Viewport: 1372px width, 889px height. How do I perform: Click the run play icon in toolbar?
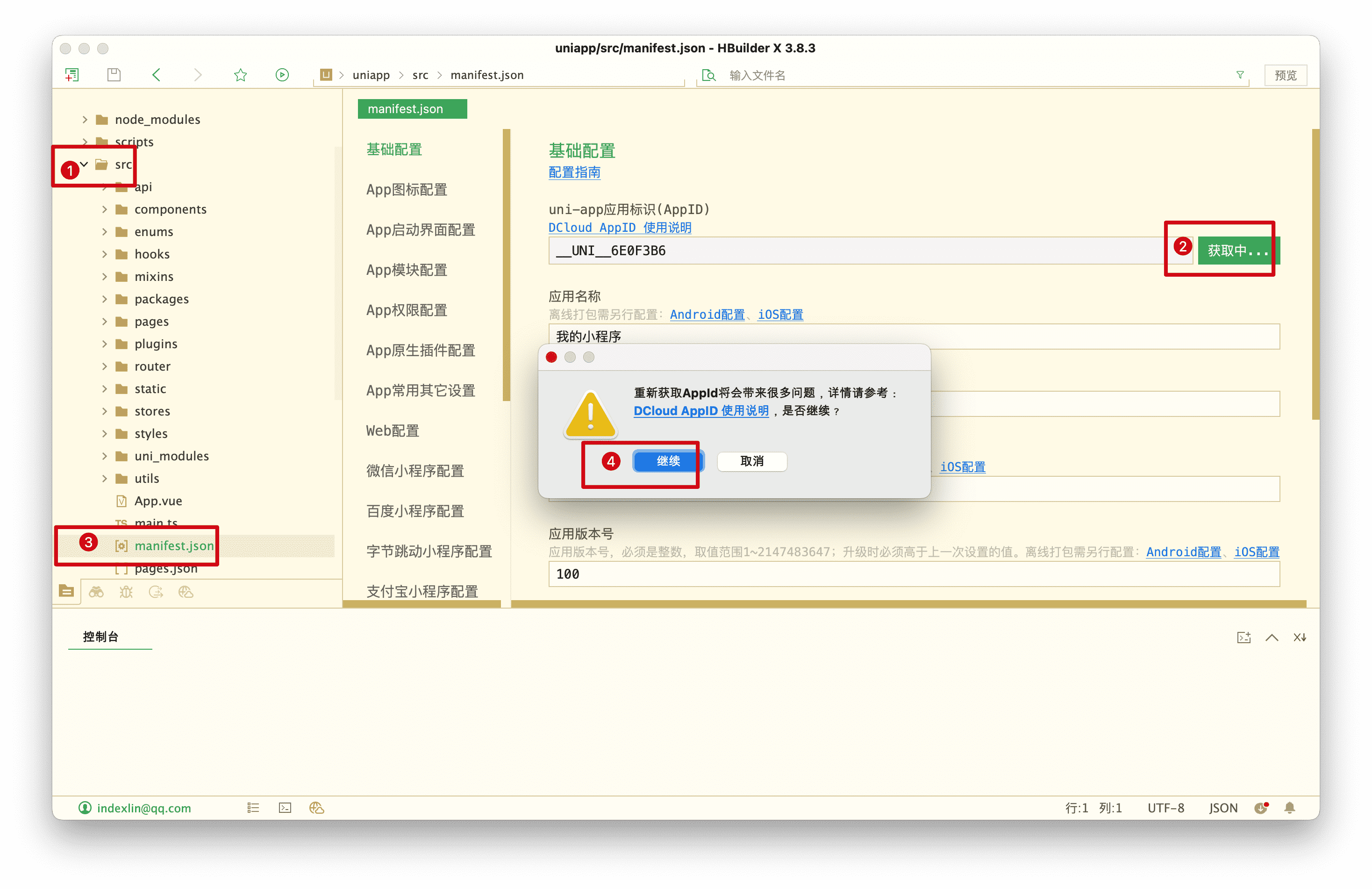(282, 75)
